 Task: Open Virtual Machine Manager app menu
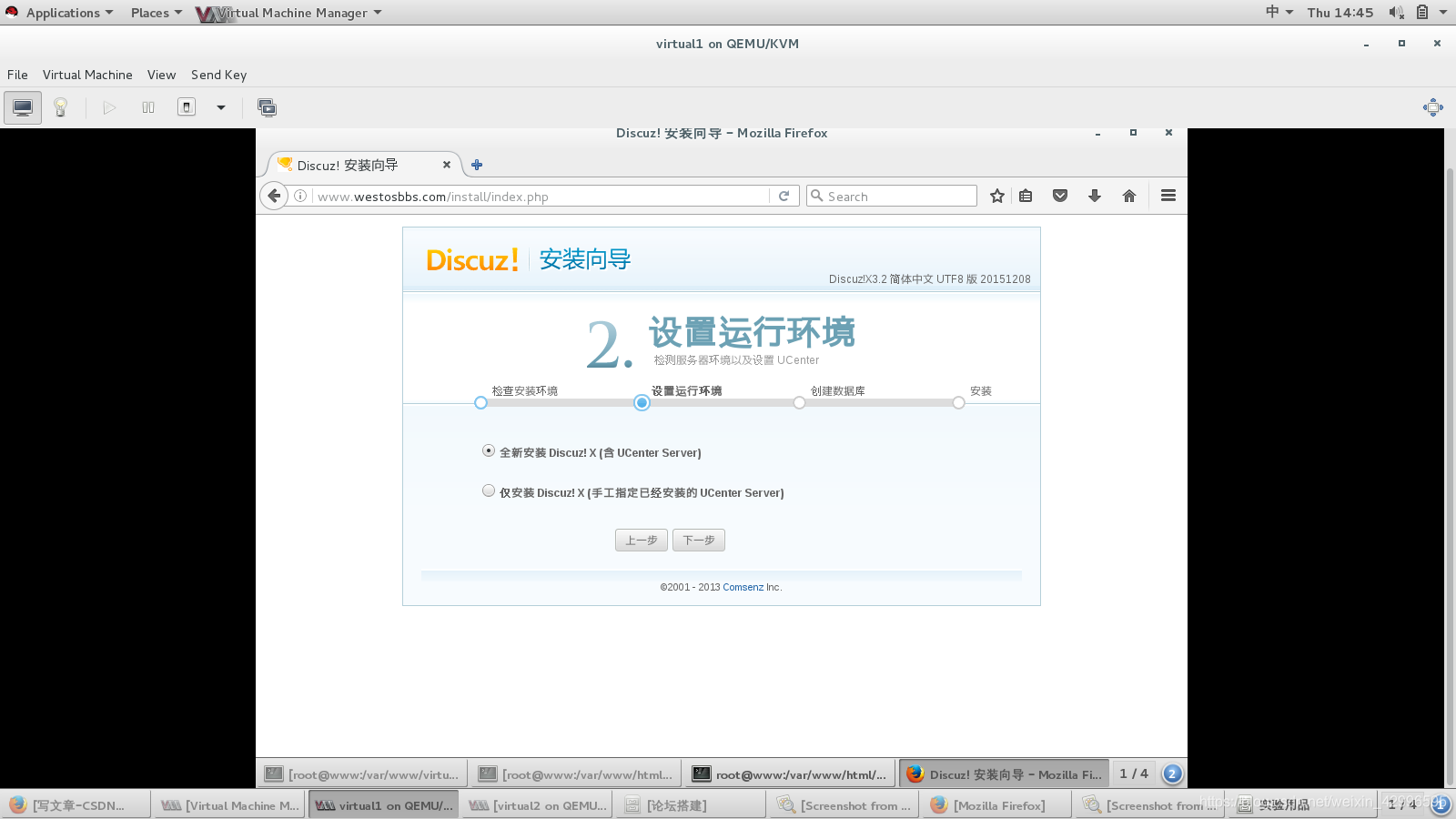(x=289, y=13)
